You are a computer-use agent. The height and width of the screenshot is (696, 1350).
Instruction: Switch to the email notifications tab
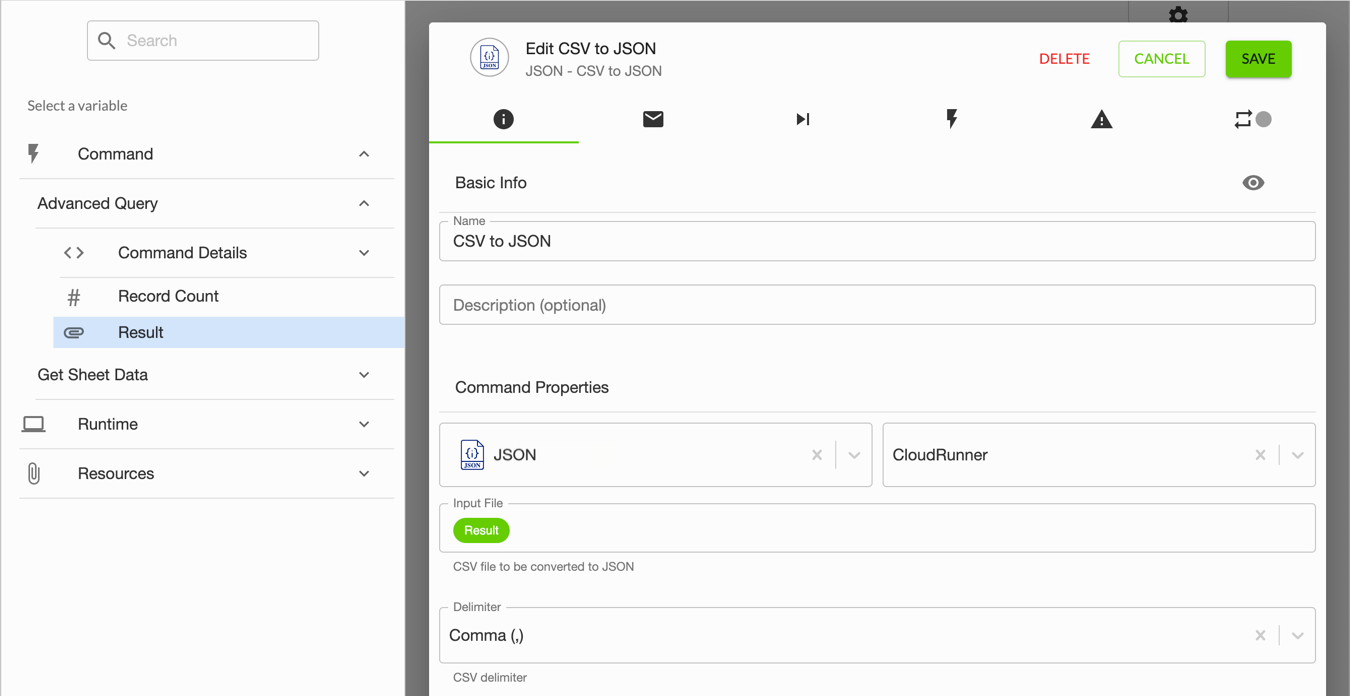pyautogui.click(x=653, y=119)
